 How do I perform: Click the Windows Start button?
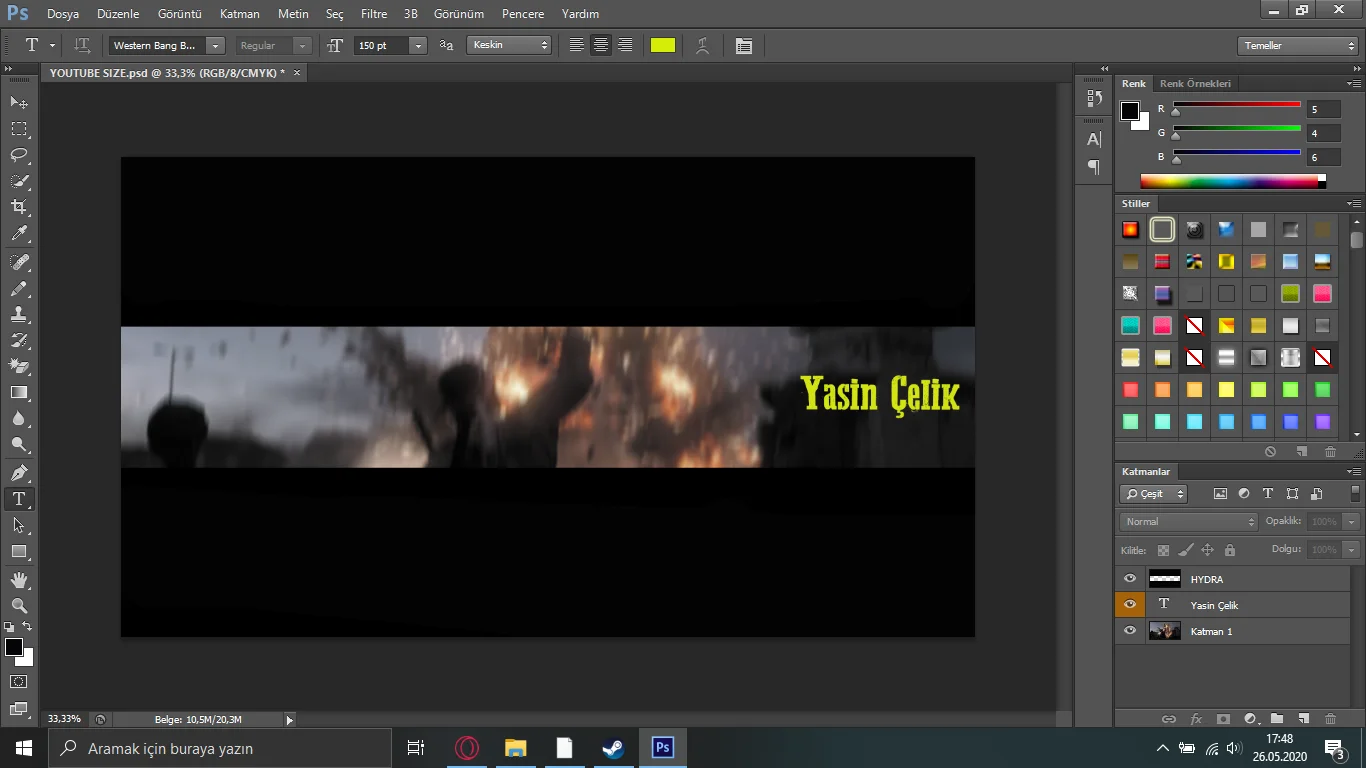coord(23,748)
